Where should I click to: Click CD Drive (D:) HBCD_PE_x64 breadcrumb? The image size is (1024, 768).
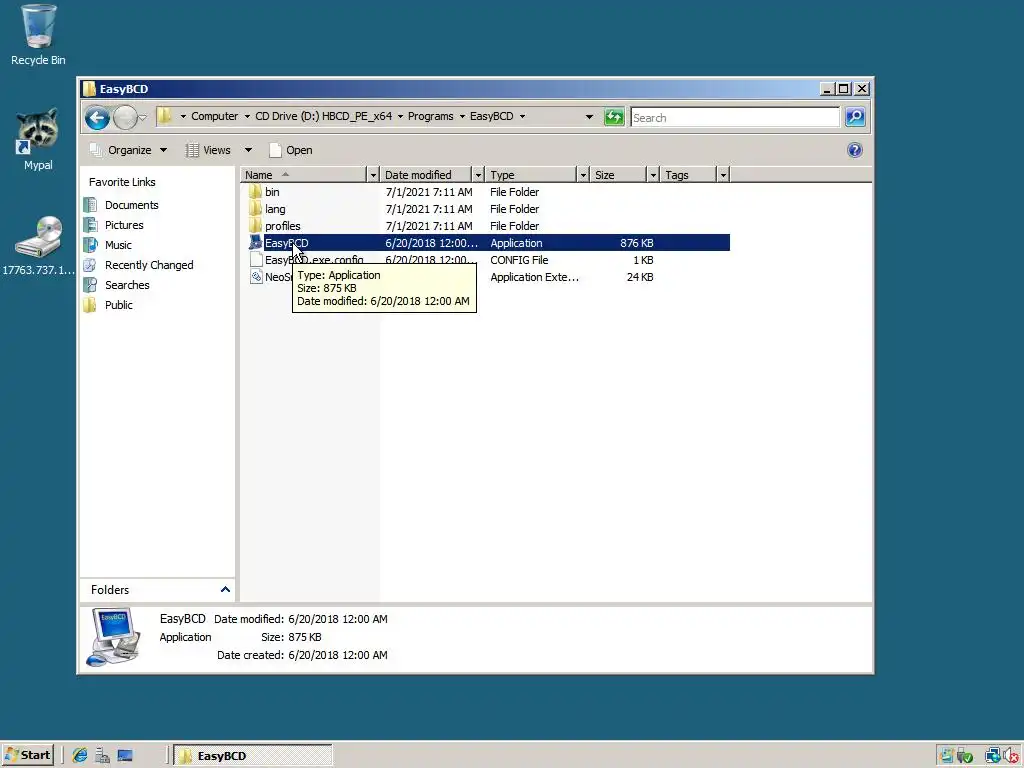point(323,116)
